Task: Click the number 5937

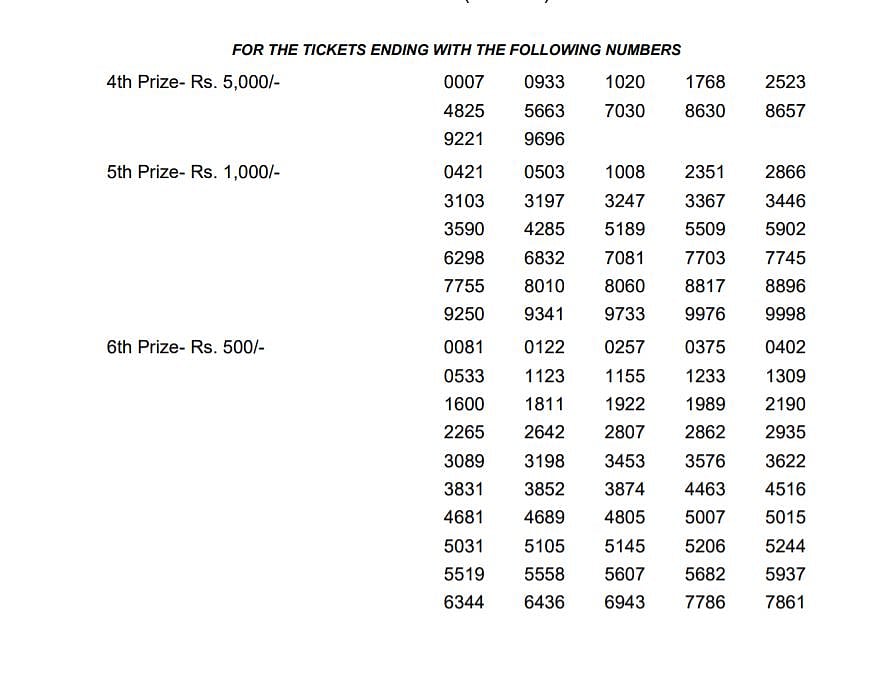Action: (785, 575)
